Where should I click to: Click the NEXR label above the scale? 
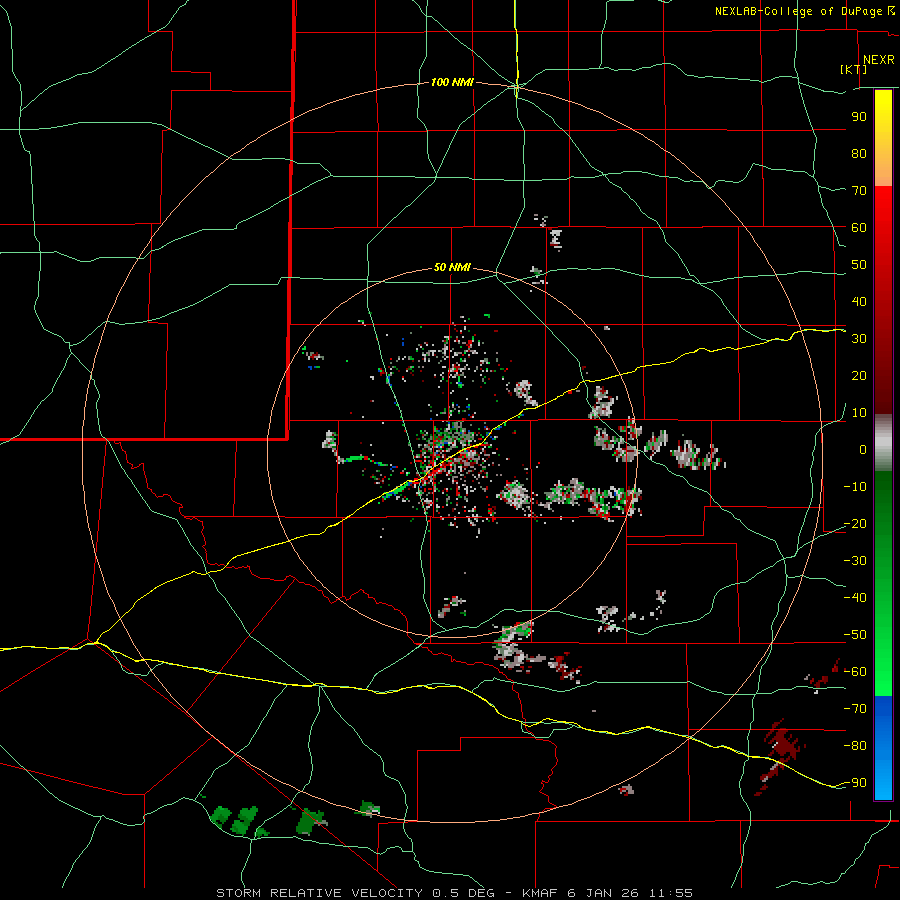[879, 60]
